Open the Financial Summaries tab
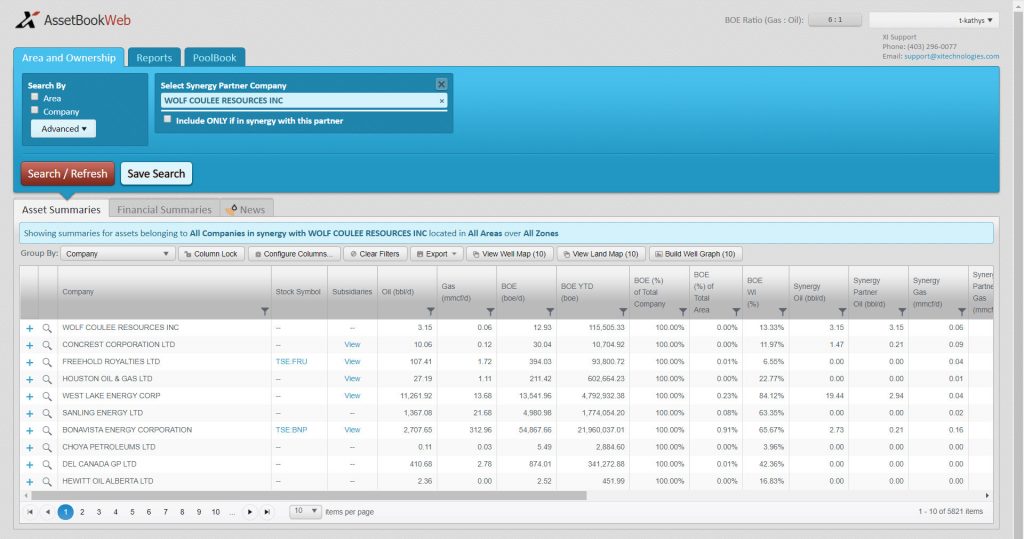This screenshot has width=1024, height=539. 164,209
